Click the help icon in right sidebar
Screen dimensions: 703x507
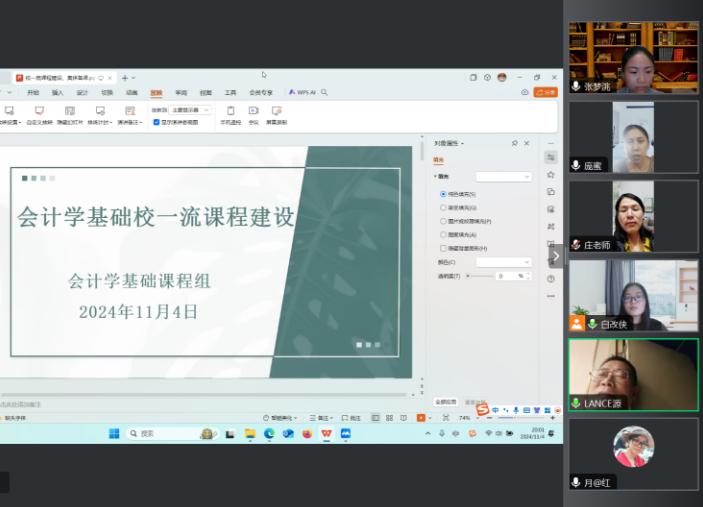[x=550, y=279]
